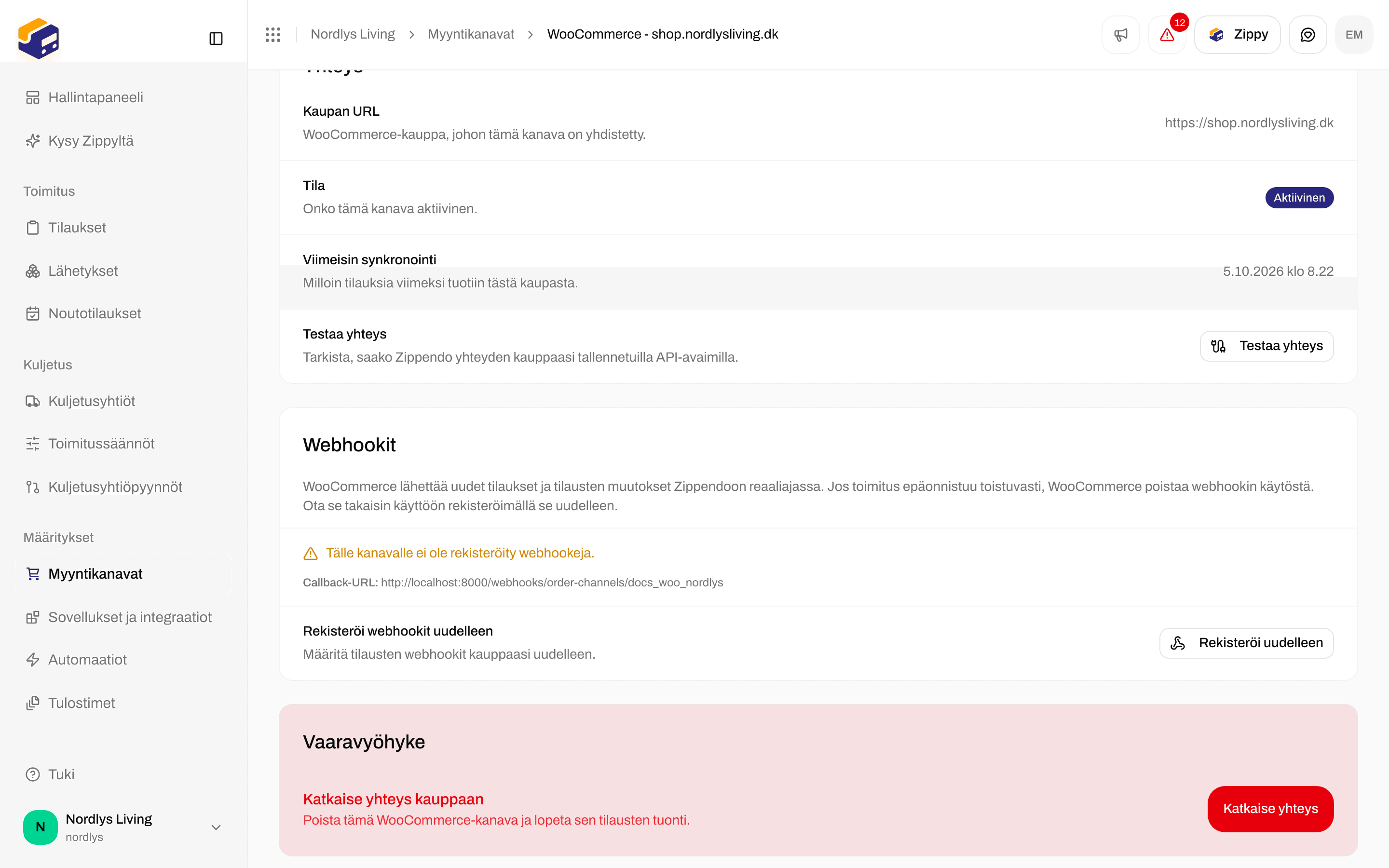Open Kuljetusyhtiöt in sidebar
This screenshot has width=1389, height=868.
(x=124, y=401)
